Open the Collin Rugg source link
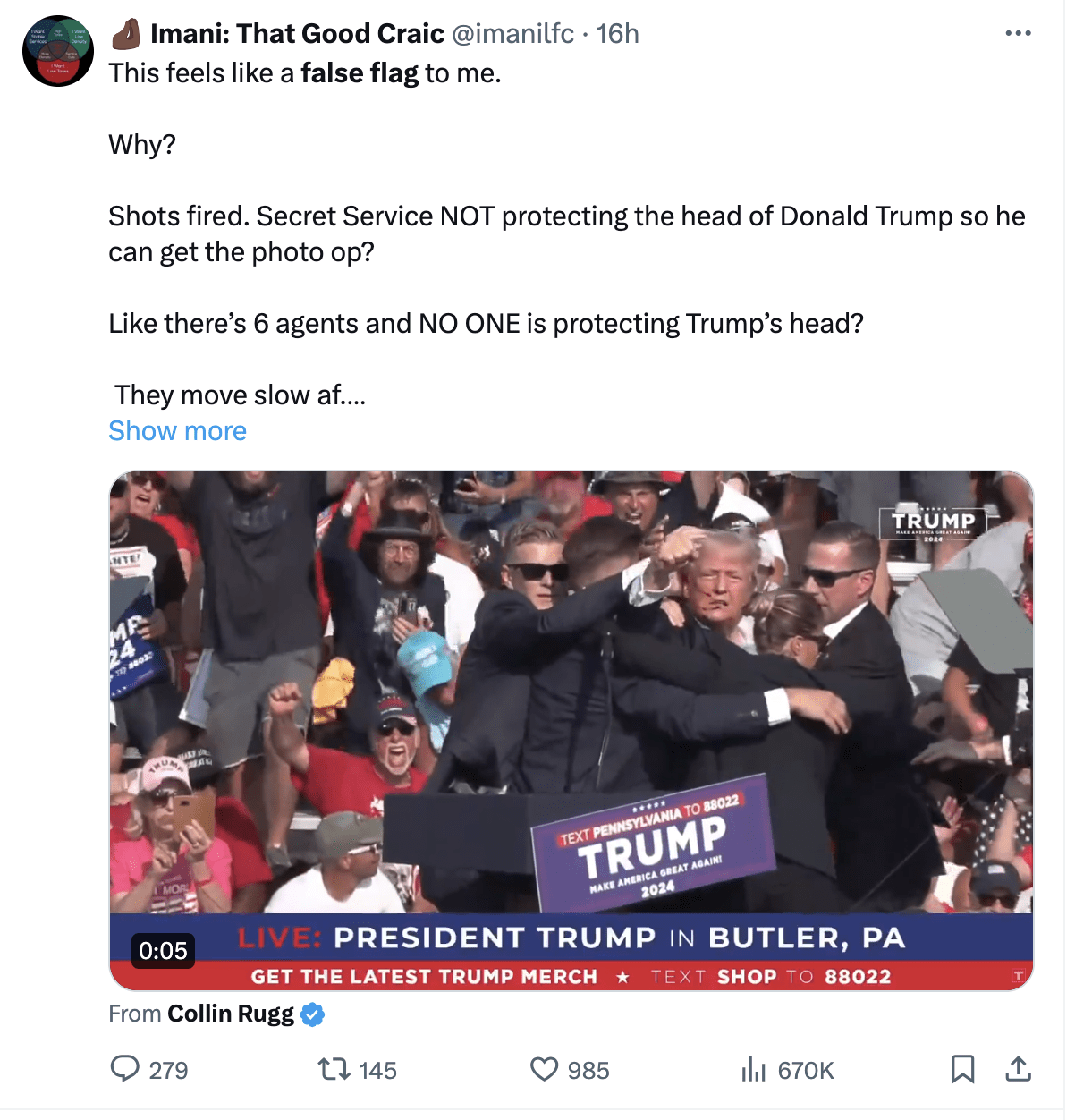Image resolution: width=1075 pixels, height=1120 pixels. coord(231,1014)
